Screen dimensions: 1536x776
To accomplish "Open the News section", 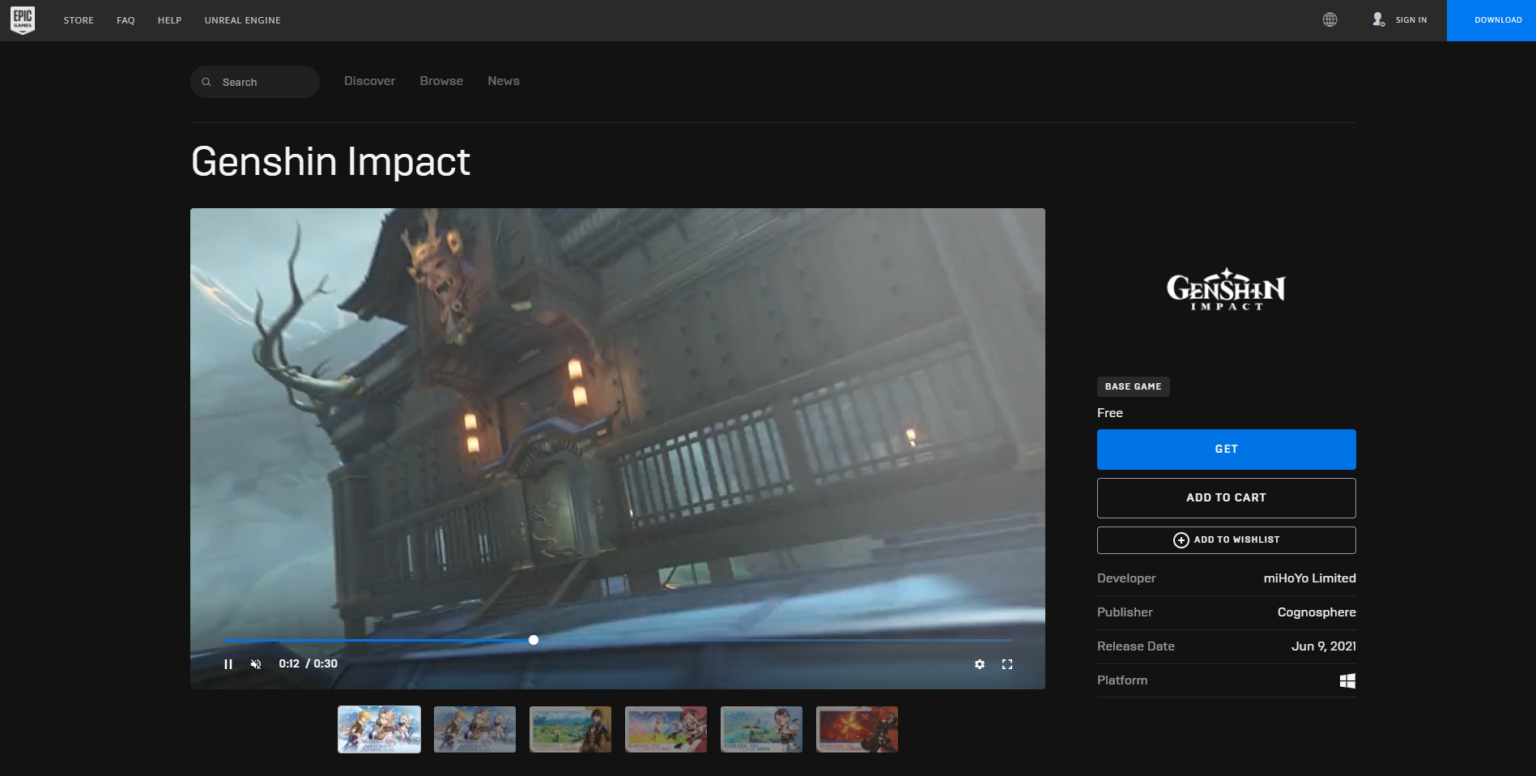I will pos(503,81).
